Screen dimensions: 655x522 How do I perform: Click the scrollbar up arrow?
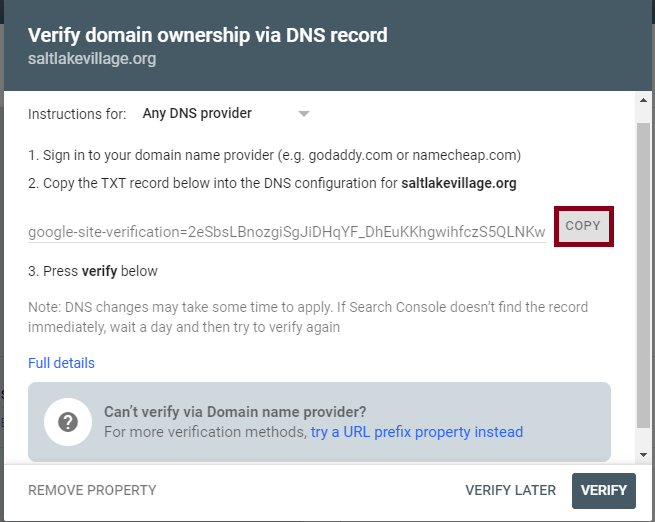pyautogui.click(x=643, y=100)
